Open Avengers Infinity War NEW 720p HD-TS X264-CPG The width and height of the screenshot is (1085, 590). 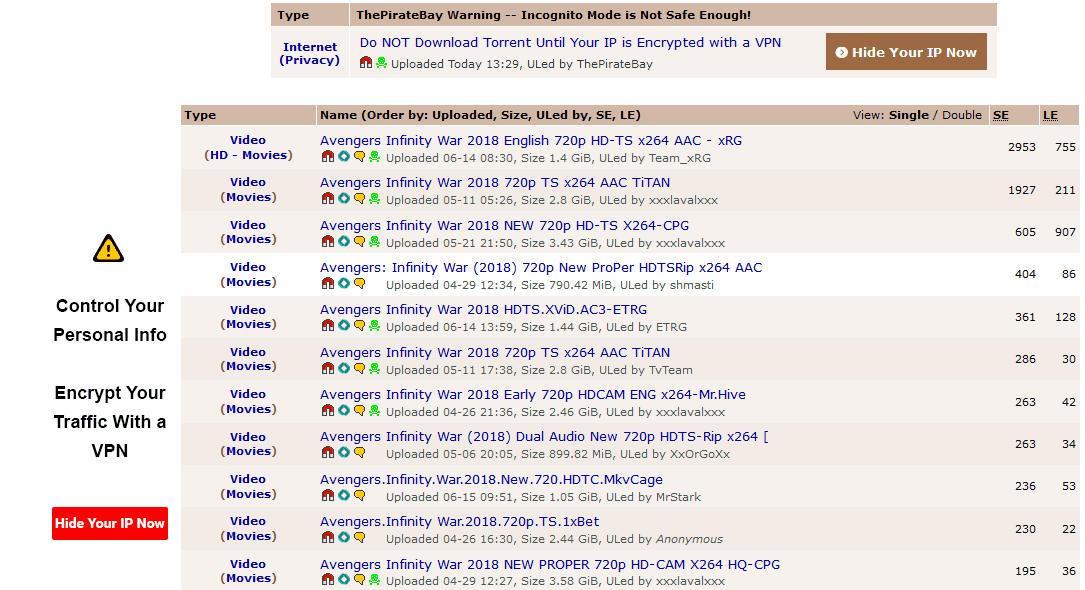click(504, 225)
